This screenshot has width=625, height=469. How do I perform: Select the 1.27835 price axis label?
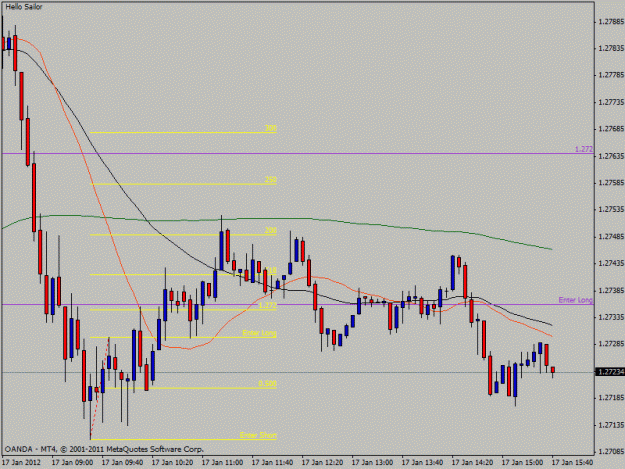click(611, 48)
